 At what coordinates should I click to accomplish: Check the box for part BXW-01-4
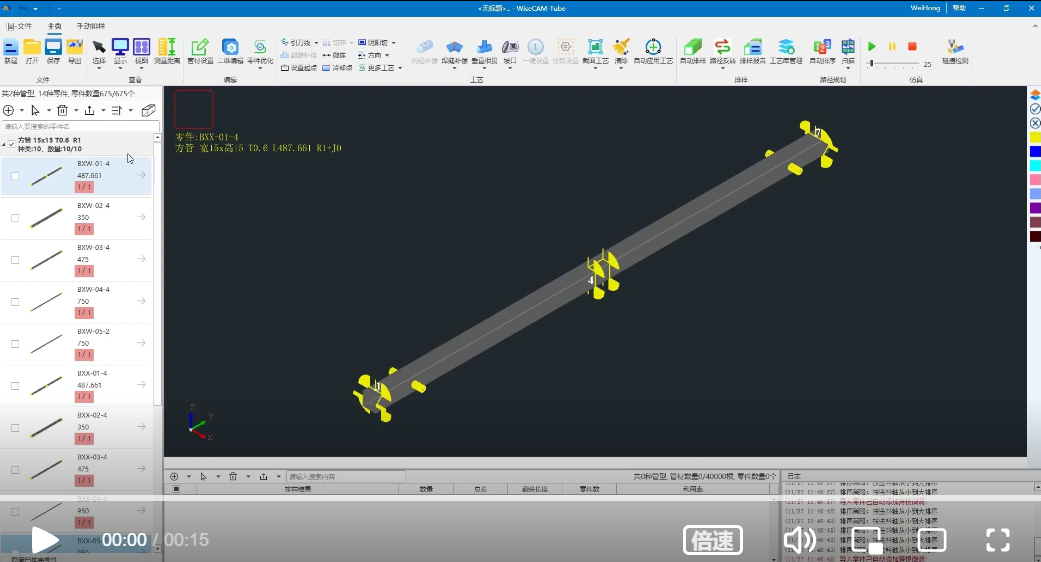tap(15, 176)
